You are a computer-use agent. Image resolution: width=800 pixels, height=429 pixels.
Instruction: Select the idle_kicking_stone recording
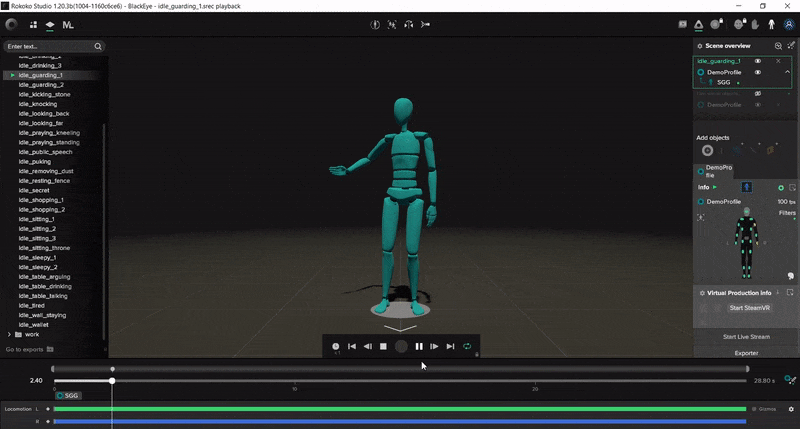click(x=44, y=94)
